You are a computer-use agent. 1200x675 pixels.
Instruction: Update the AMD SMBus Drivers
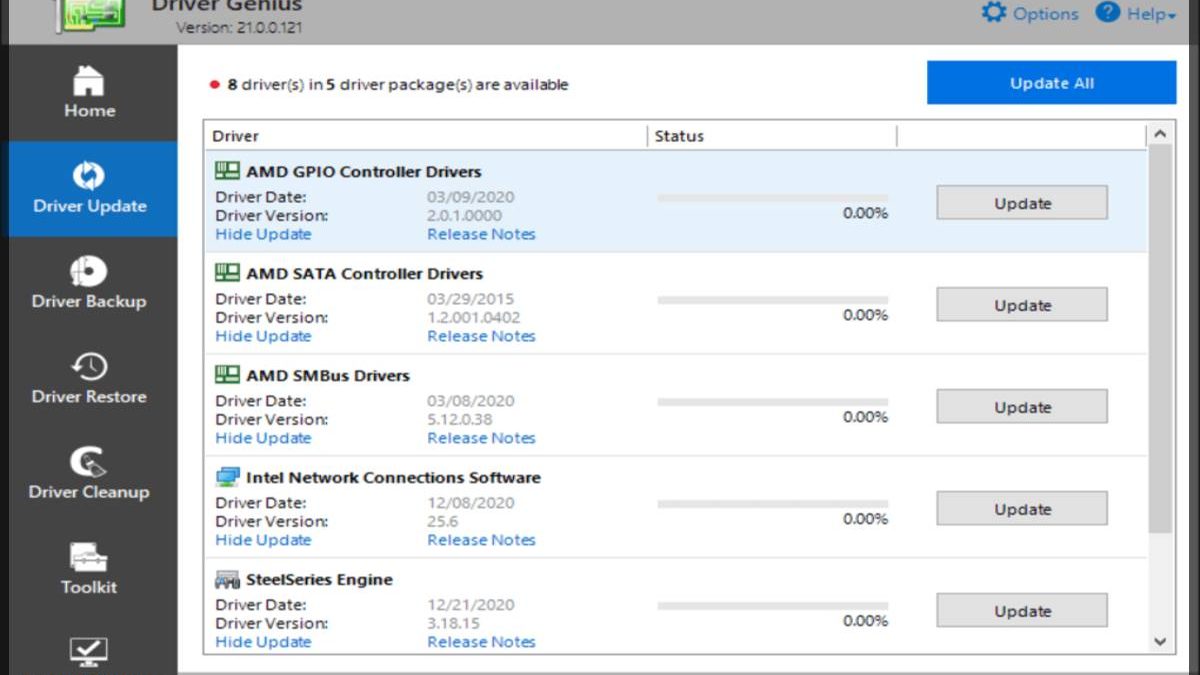coord(1022,407)
